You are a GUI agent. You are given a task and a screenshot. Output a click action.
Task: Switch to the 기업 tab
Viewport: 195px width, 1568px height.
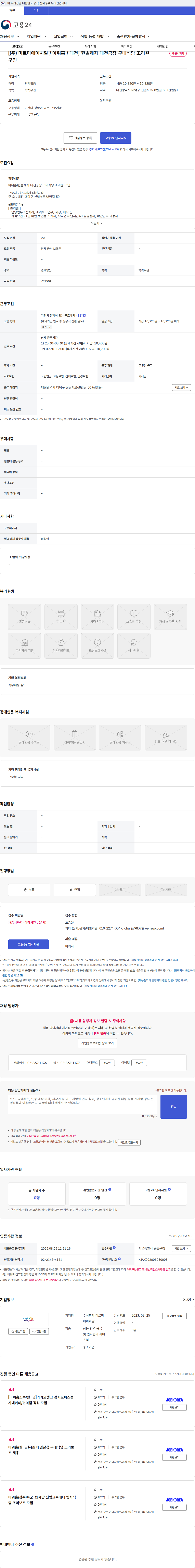[x=37, y=10]
